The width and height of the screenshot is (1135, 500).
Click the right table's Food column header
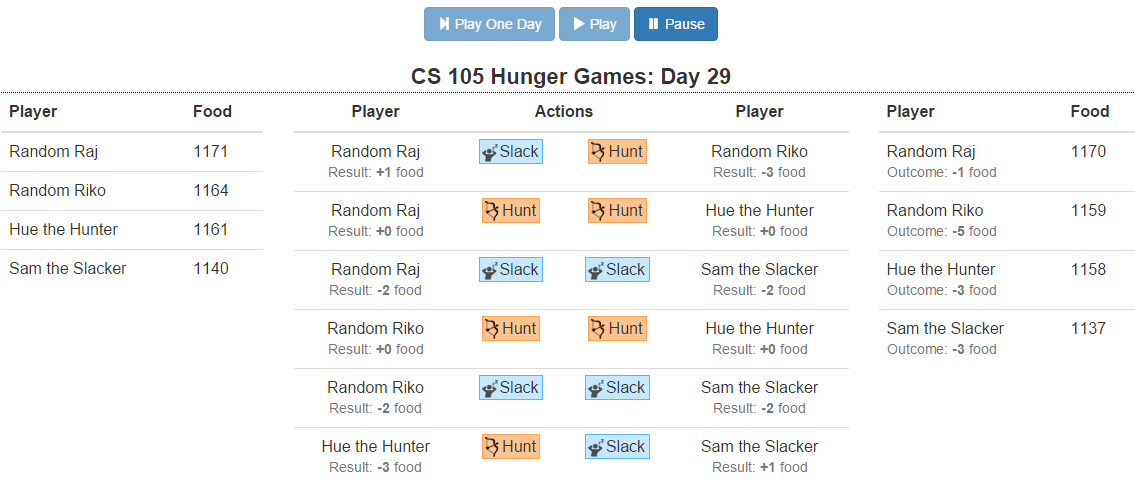1089,112
